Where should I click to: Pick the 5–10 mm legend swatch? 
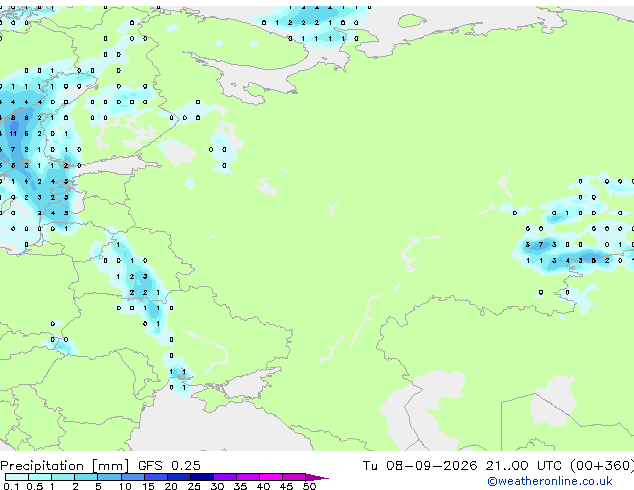pos(109,477)
